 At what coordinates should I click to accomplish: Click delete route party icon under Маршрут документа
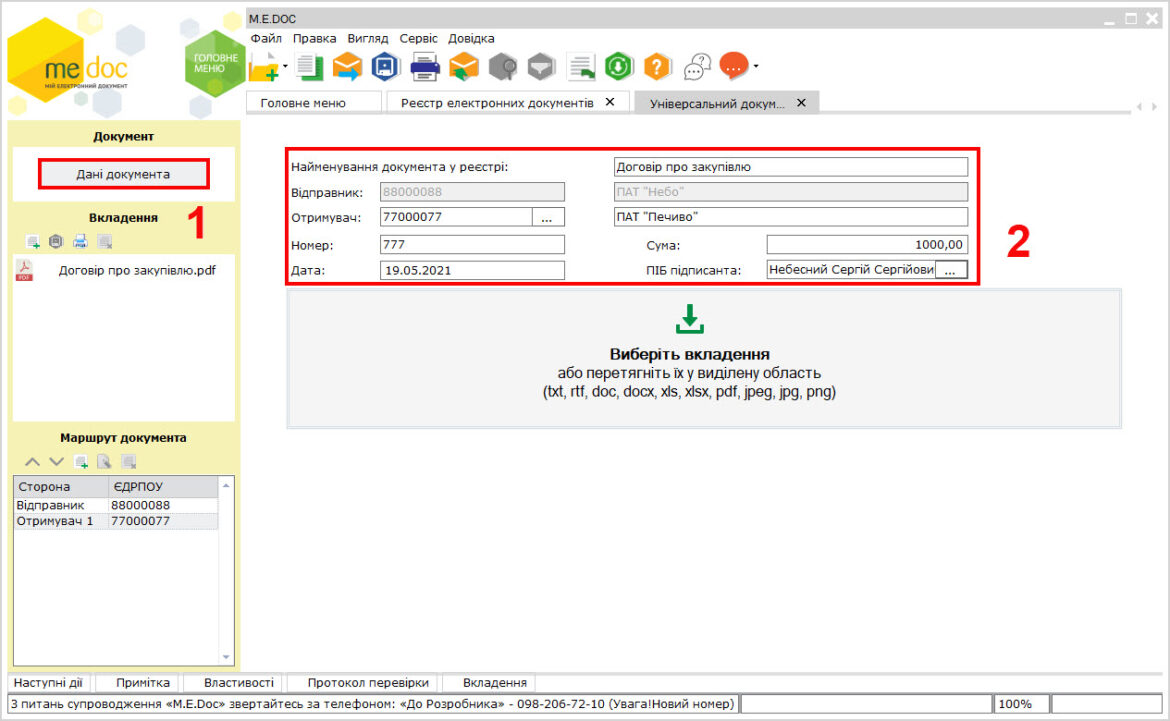point(128,462)
